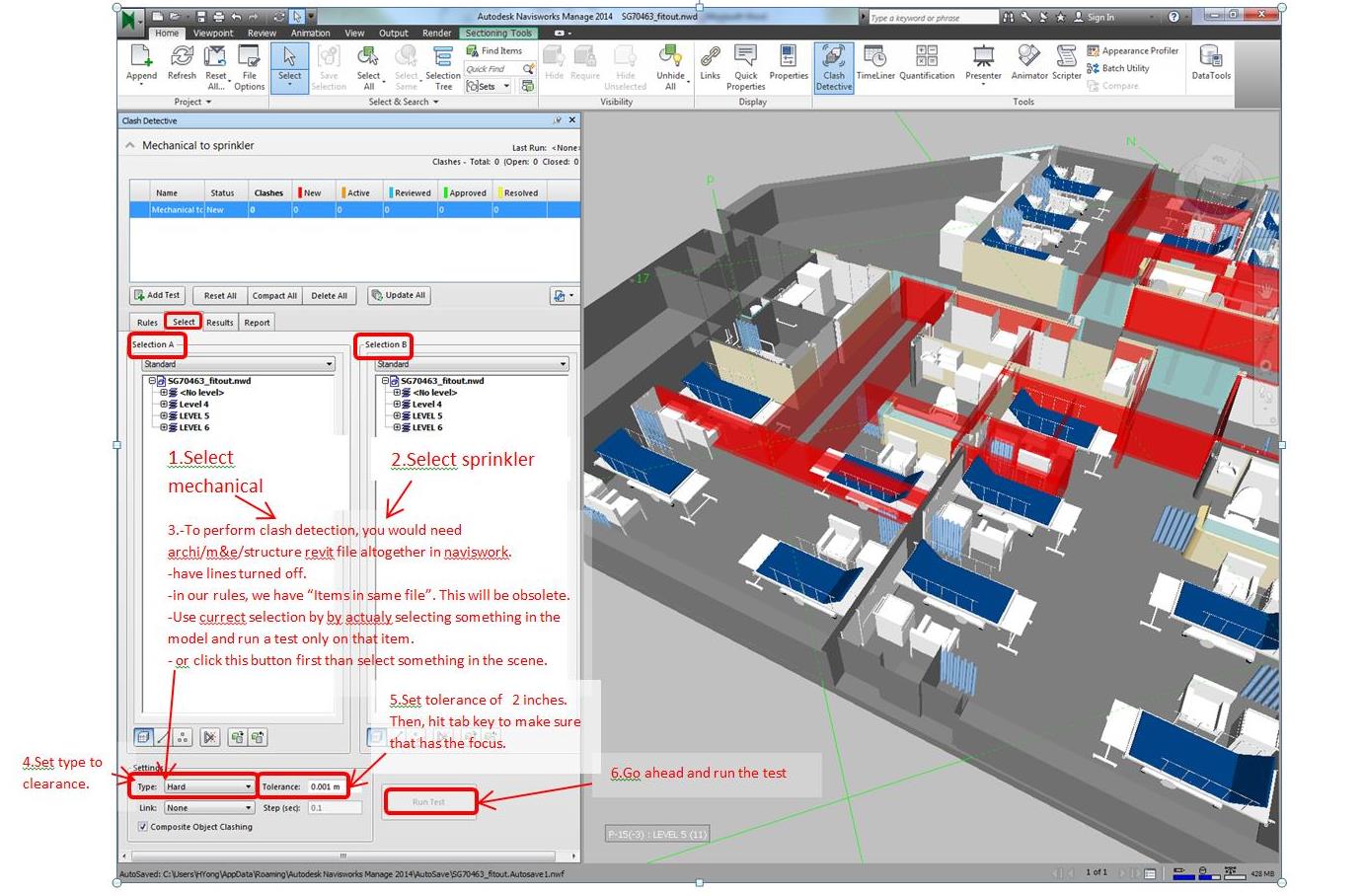Open Selection A Standard dropdown

240,364
